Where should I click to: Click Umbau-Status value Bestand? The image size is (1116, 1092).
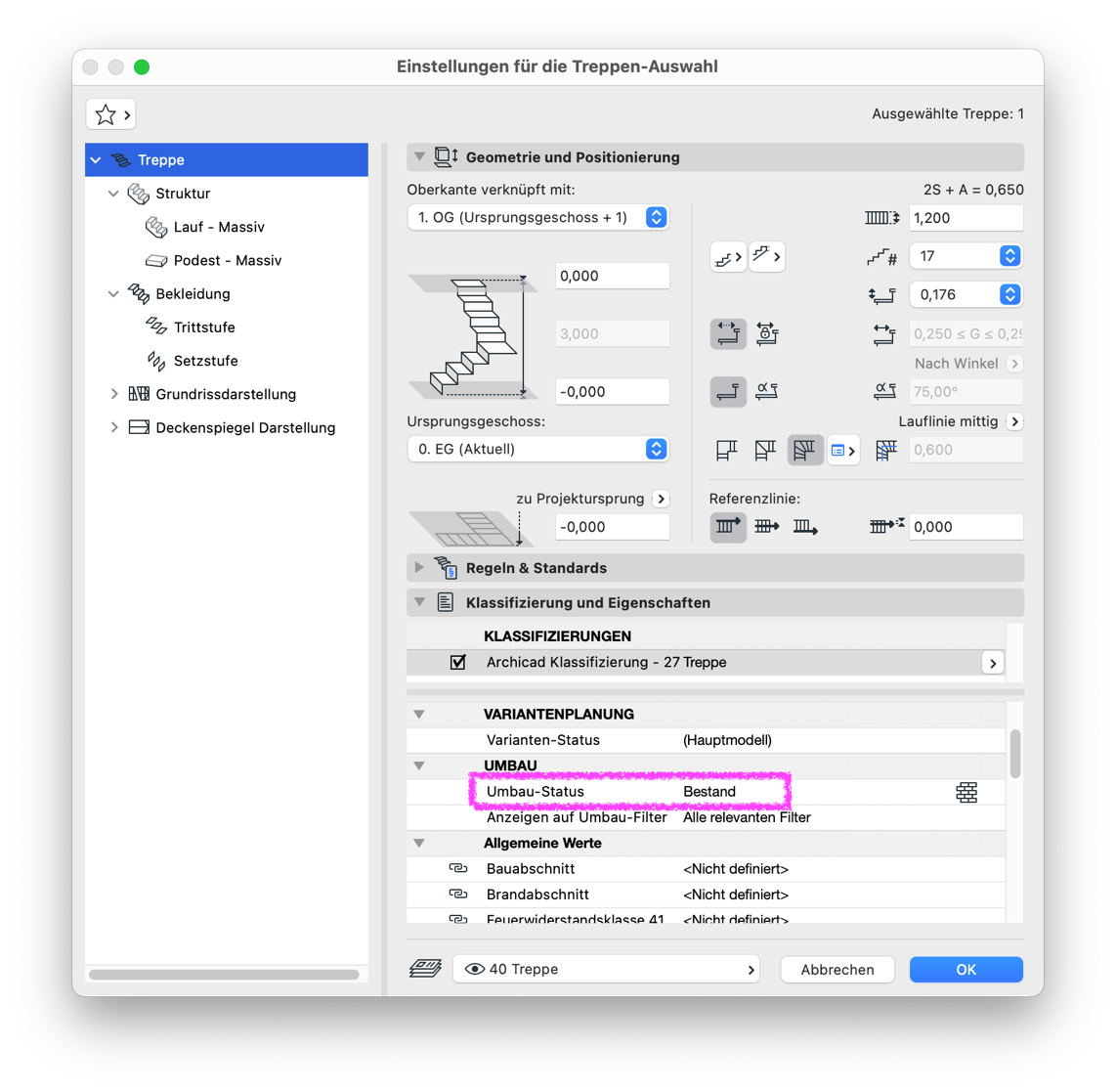pos(709,792)
